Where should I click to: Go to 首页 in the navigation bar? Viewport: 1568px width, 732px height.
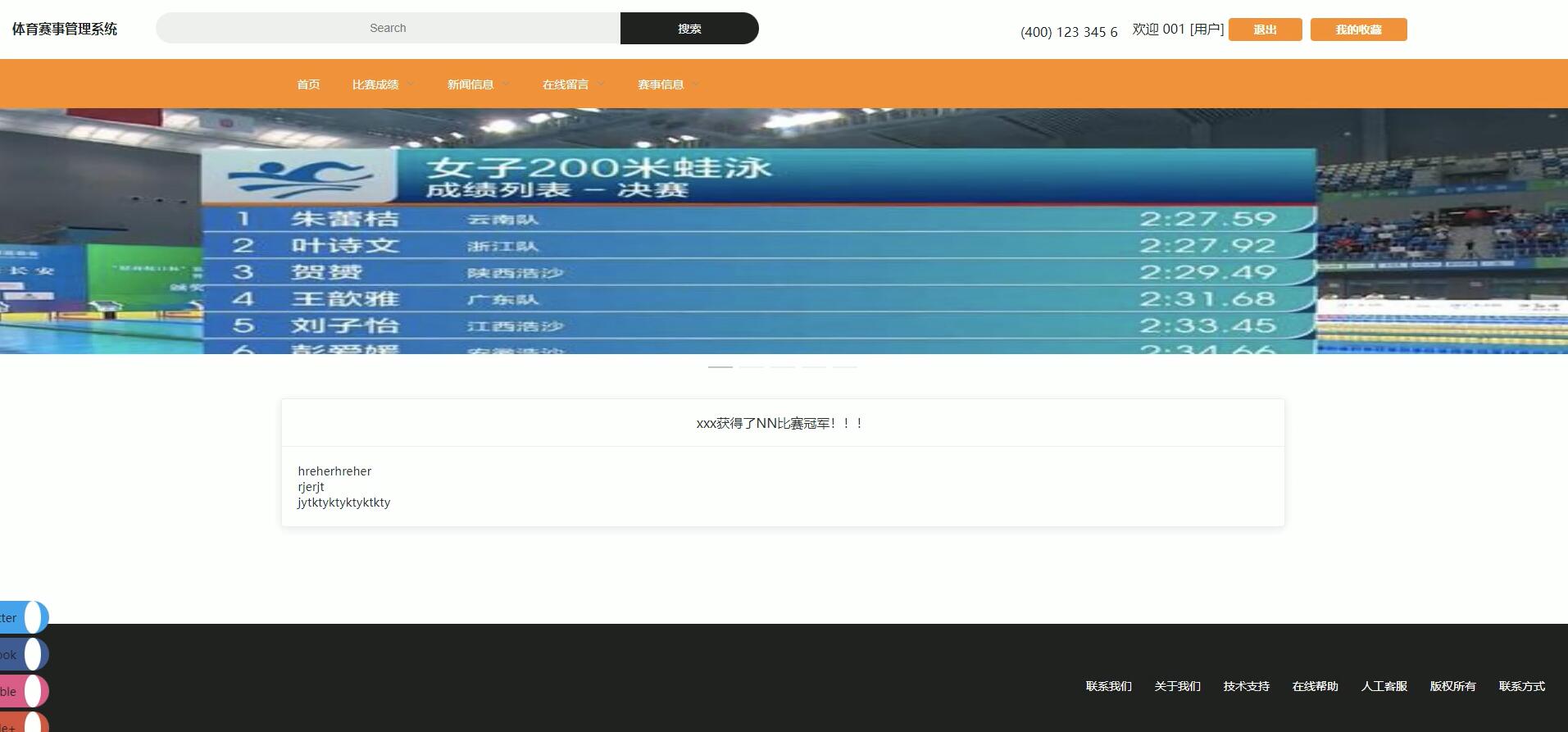pyautogui.click(x=308, y=84)
